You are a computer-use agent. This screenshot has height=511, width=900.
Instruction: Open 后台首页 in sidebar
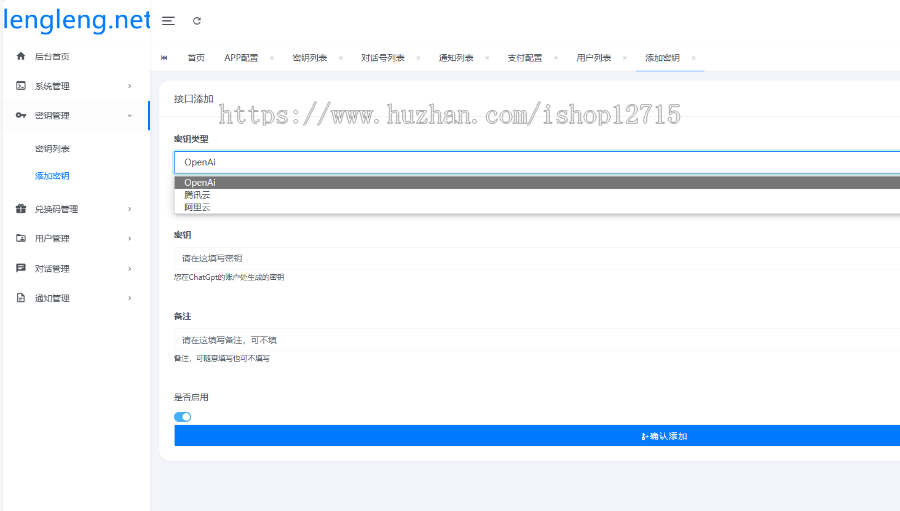point(52,56)
